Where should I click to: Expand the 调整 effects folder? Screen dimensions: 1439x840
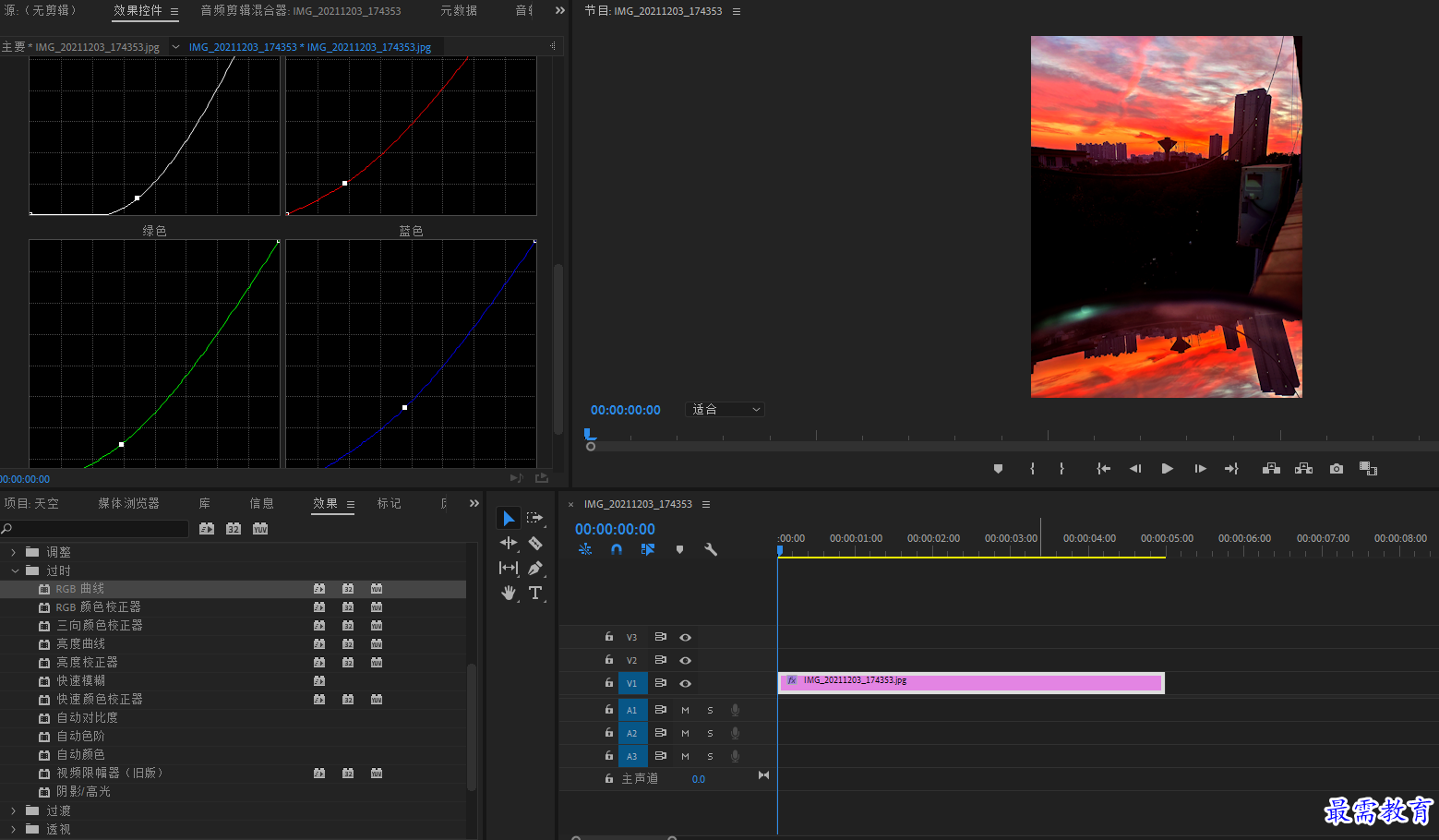click(x=13, y=552)
